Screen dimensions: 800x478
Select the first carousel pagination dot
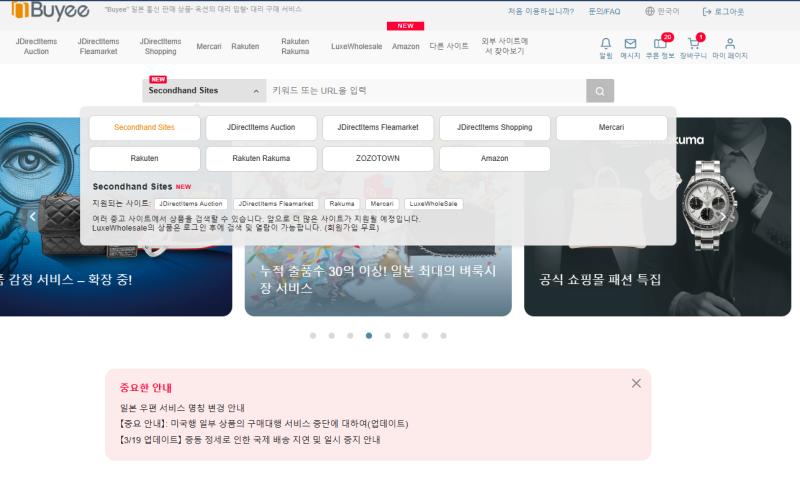[313, 336]
